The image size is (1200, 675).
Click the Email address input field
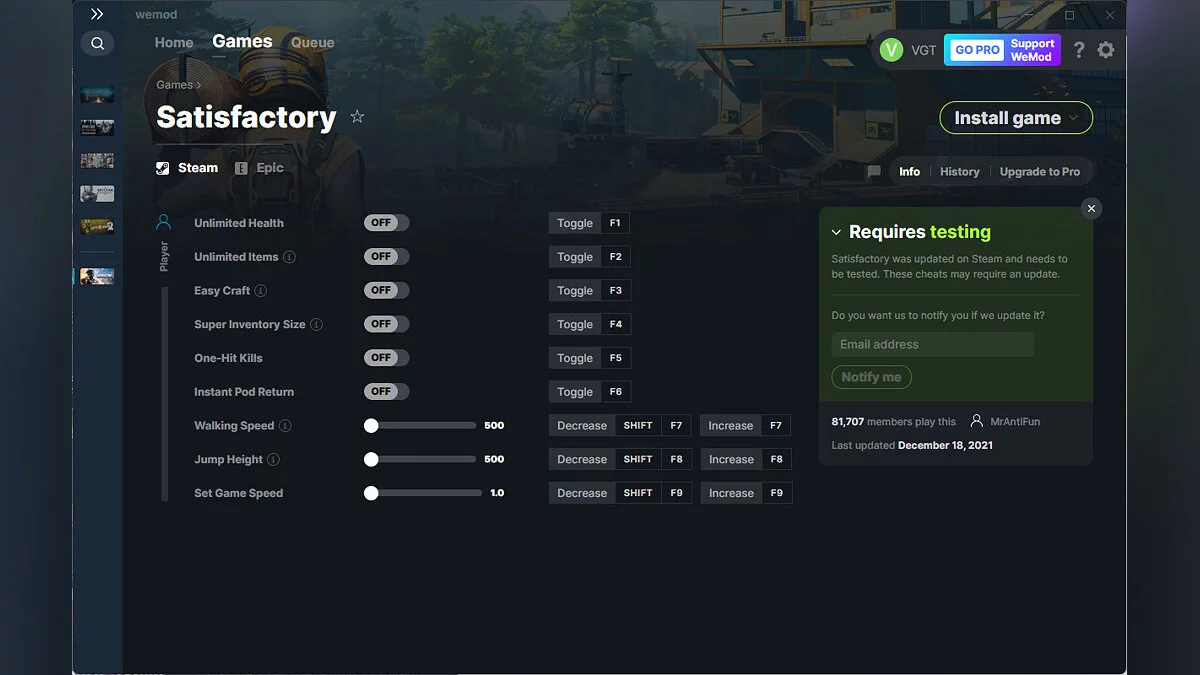[x=932, y=345]
